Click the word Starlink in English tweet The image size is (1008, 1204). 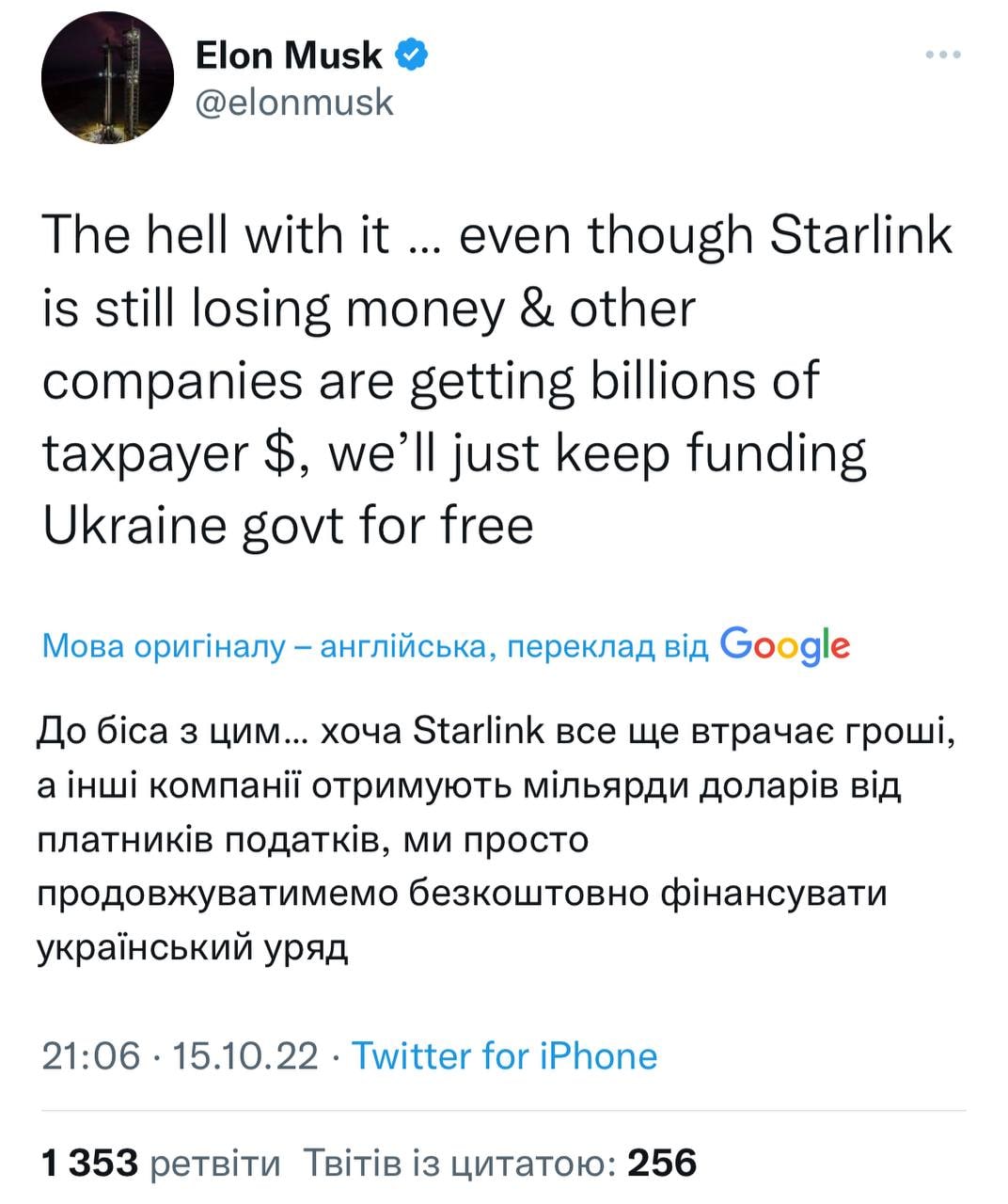[x=860, y=235]
